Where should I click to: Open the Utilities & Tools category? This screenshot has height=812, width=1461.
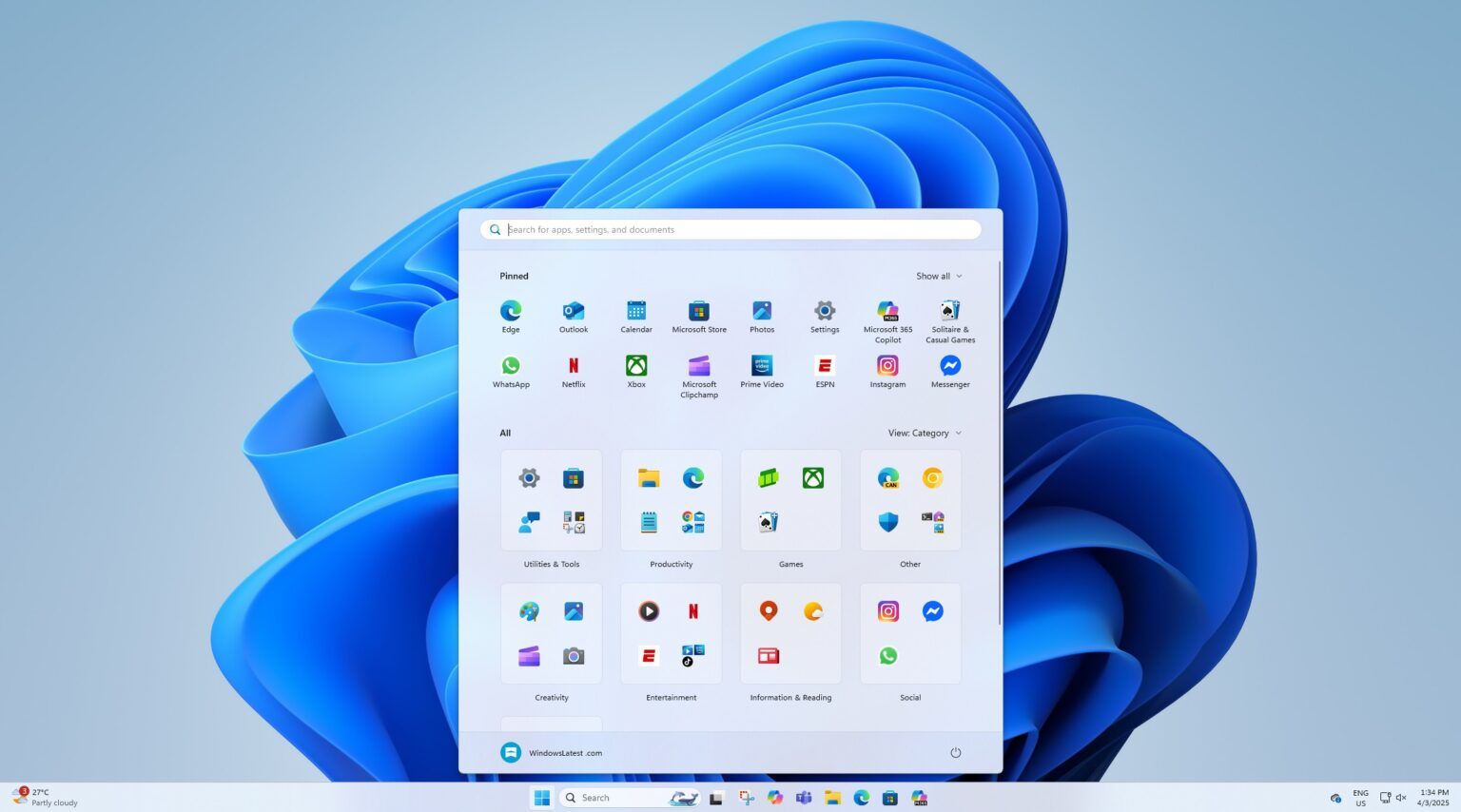point(551,499)
